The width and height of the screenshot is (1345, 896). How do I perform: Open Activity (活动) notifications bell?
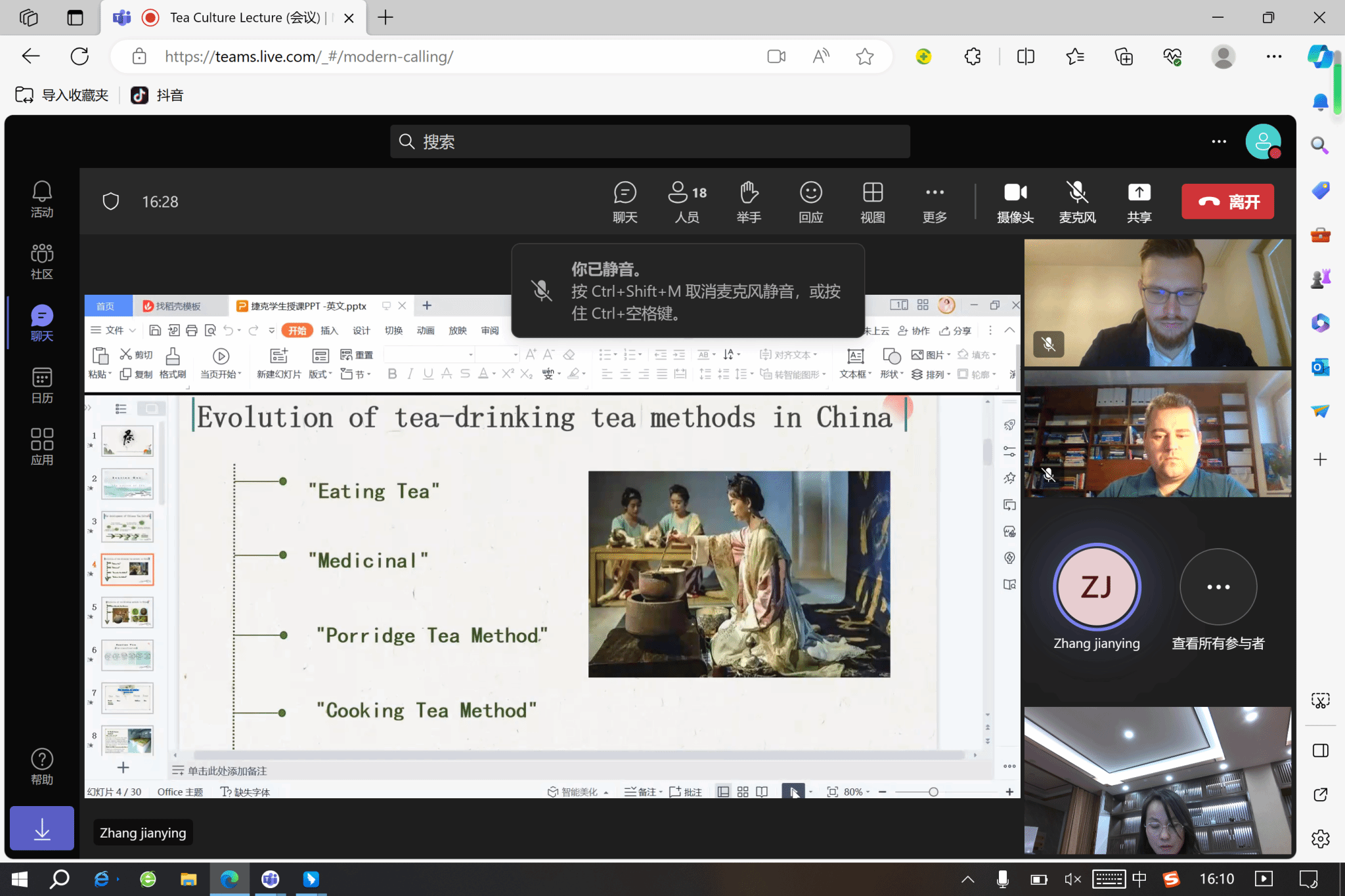(x=42, y=200)
